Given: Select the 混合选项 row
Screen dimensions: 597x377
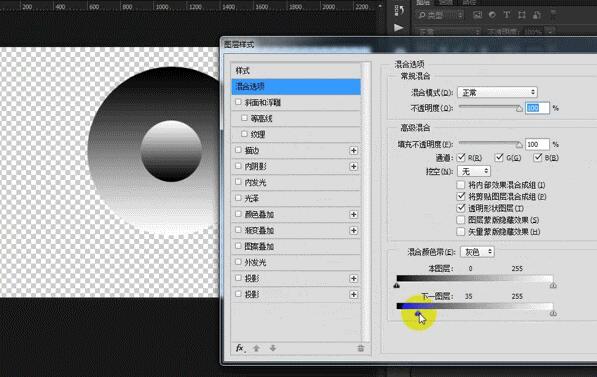Looking at the screenshot, I should (x=296, y=86).
